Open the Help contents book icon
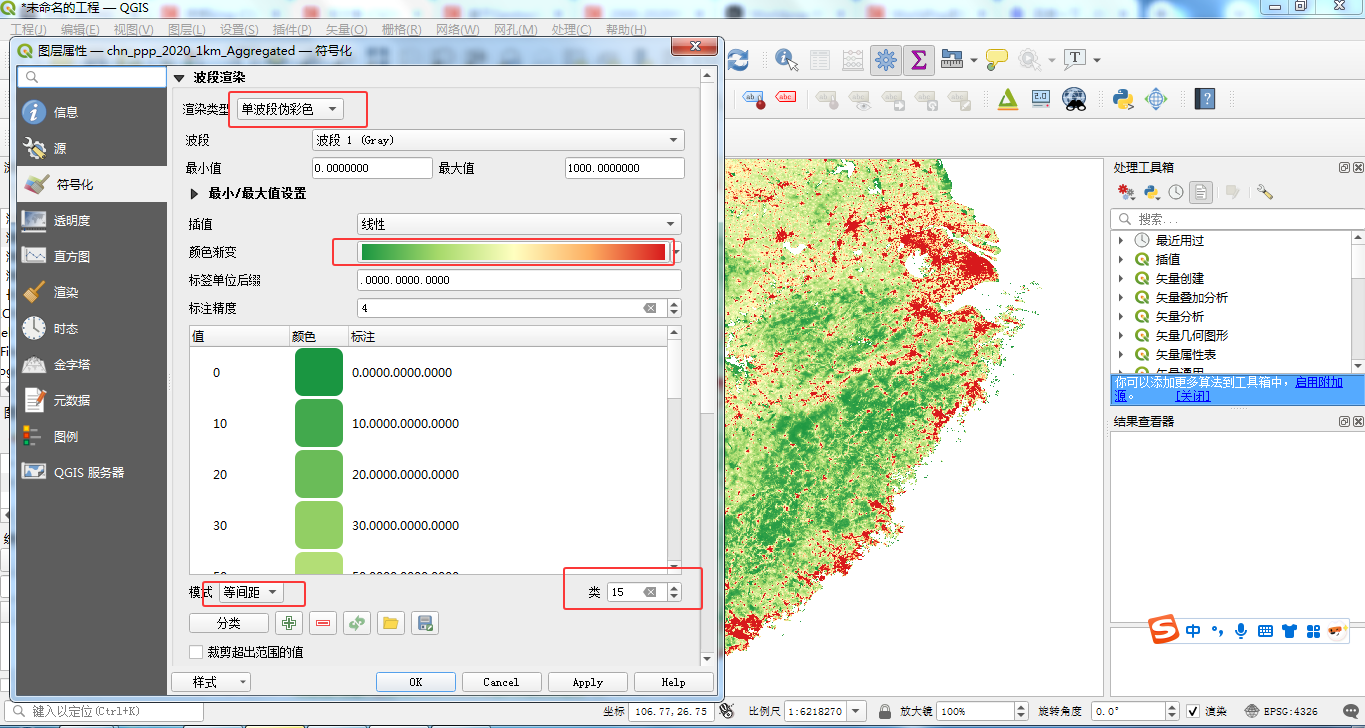 (x=1206, y=98)
